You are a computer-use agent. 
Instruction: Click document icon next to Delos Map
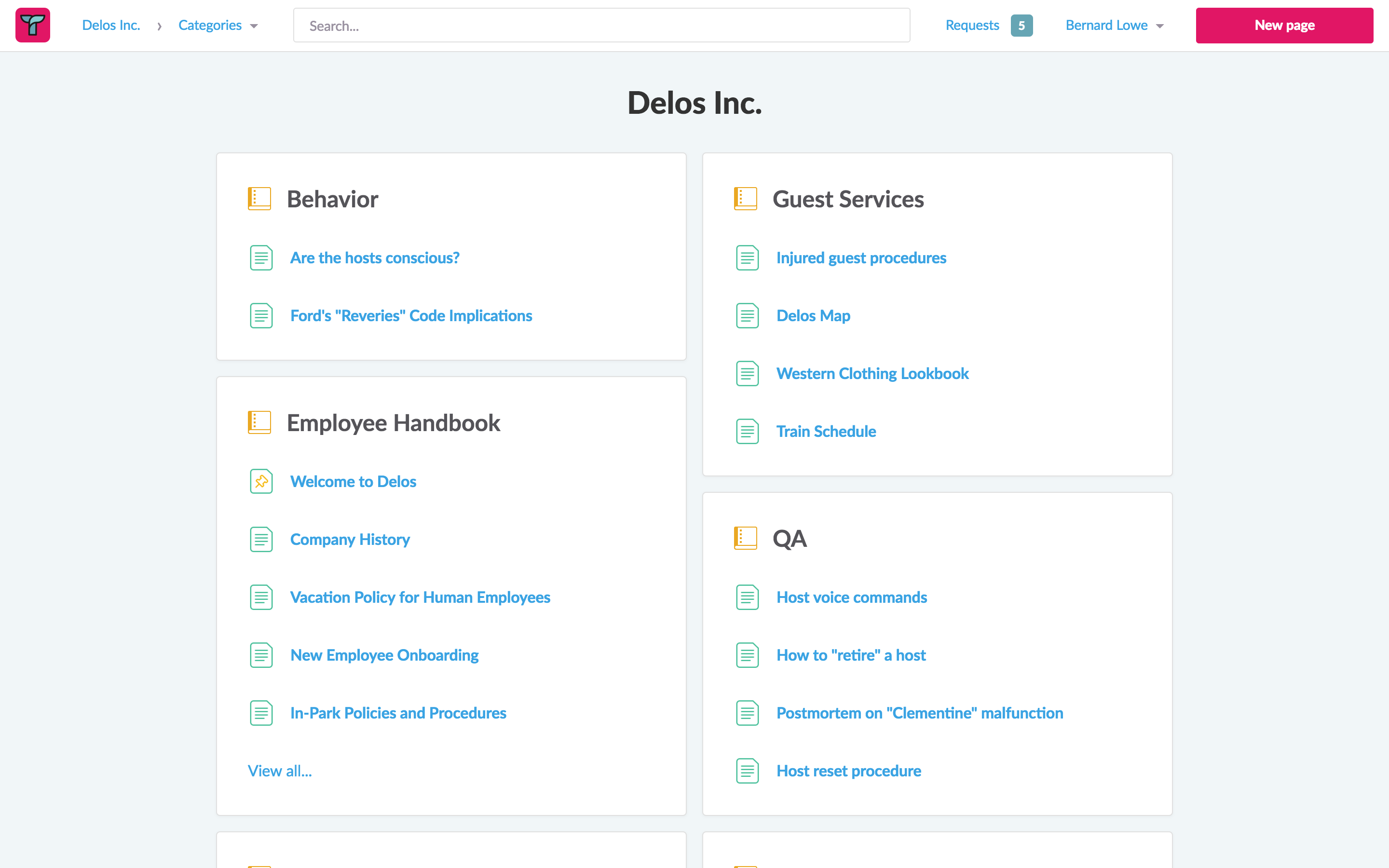[747, 316]
